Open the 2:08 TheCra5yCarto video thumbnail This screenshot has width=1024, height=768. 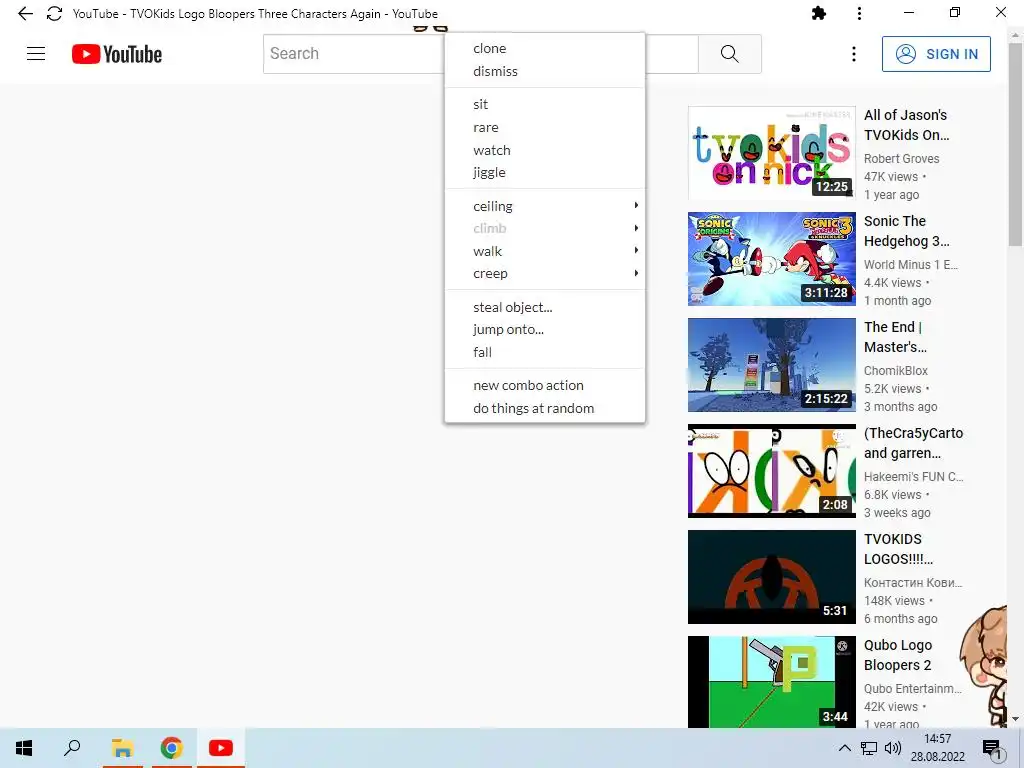pyautogui.click(x=771, y=471)
